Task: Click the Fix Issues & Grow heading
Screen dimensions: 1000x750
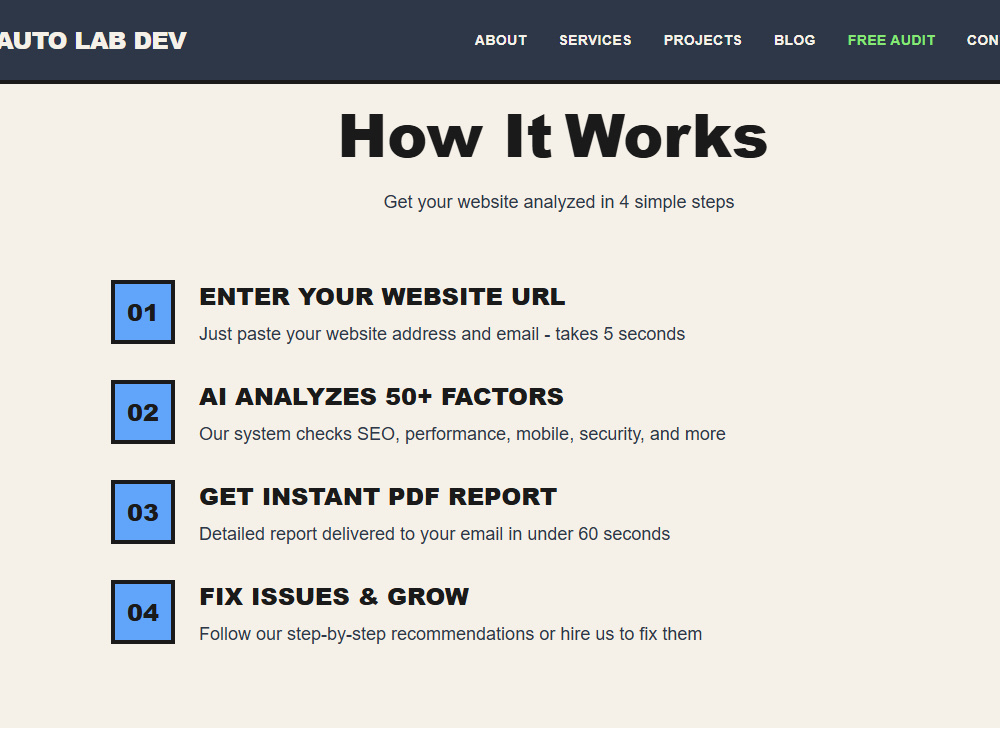Action: 334,597
